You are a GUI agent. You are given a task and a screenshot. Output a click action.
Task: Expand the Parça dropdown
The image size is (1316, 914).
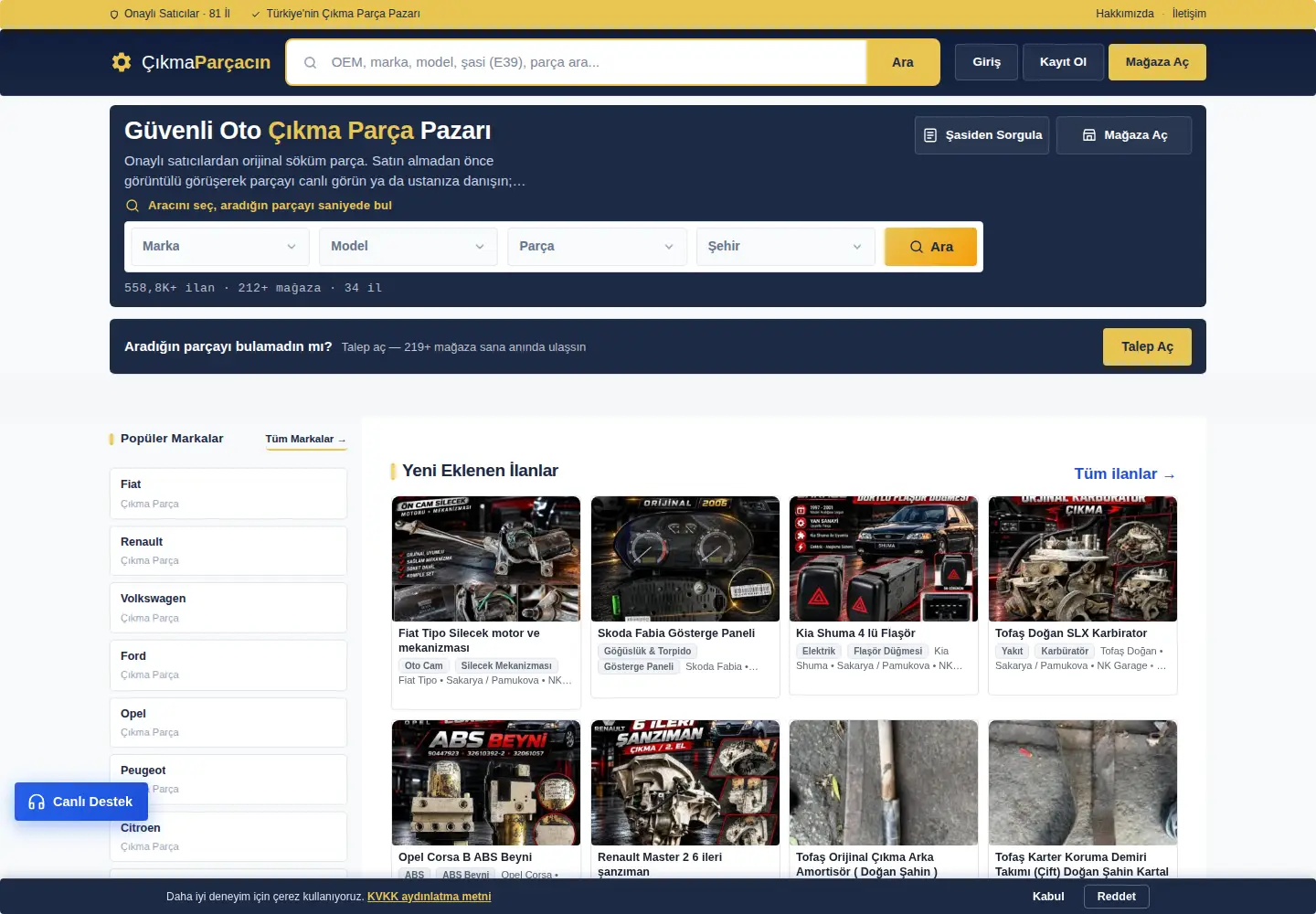pos(598,247)
